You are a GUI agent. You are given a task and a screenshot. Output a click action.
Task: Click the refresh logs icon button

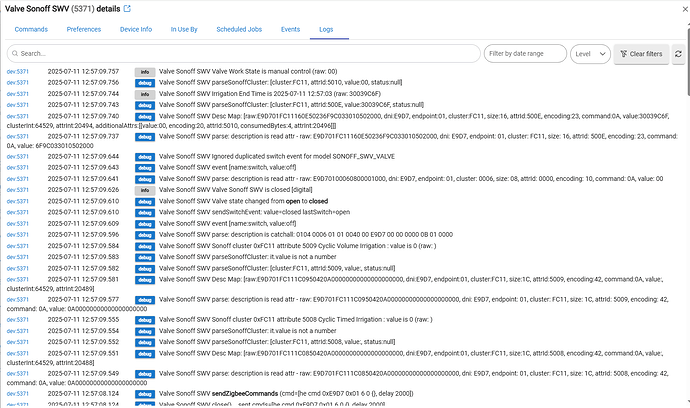click(678, 54)
